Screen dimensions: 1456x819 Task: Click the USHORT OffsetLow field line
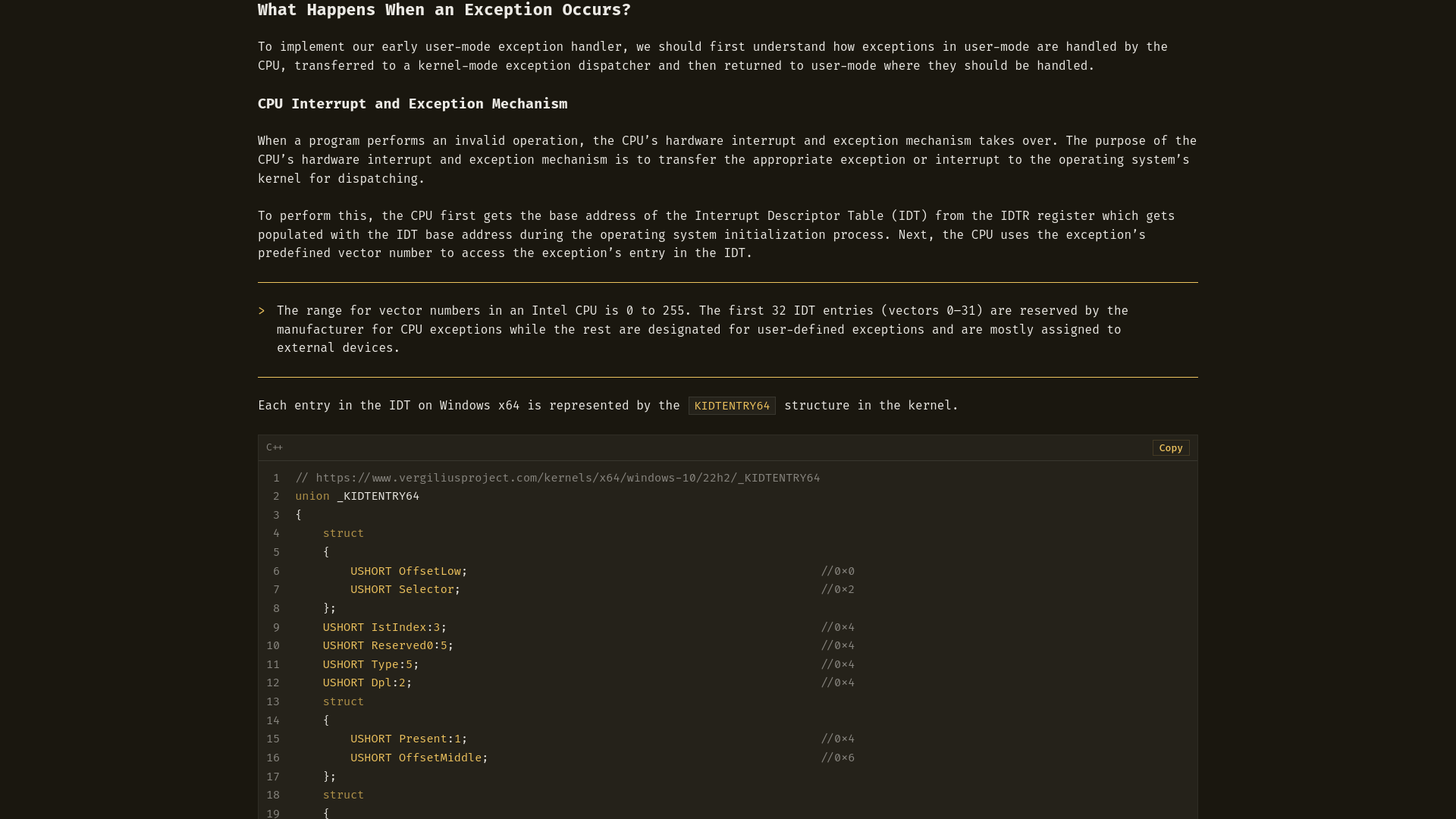(x=408, y=571)
